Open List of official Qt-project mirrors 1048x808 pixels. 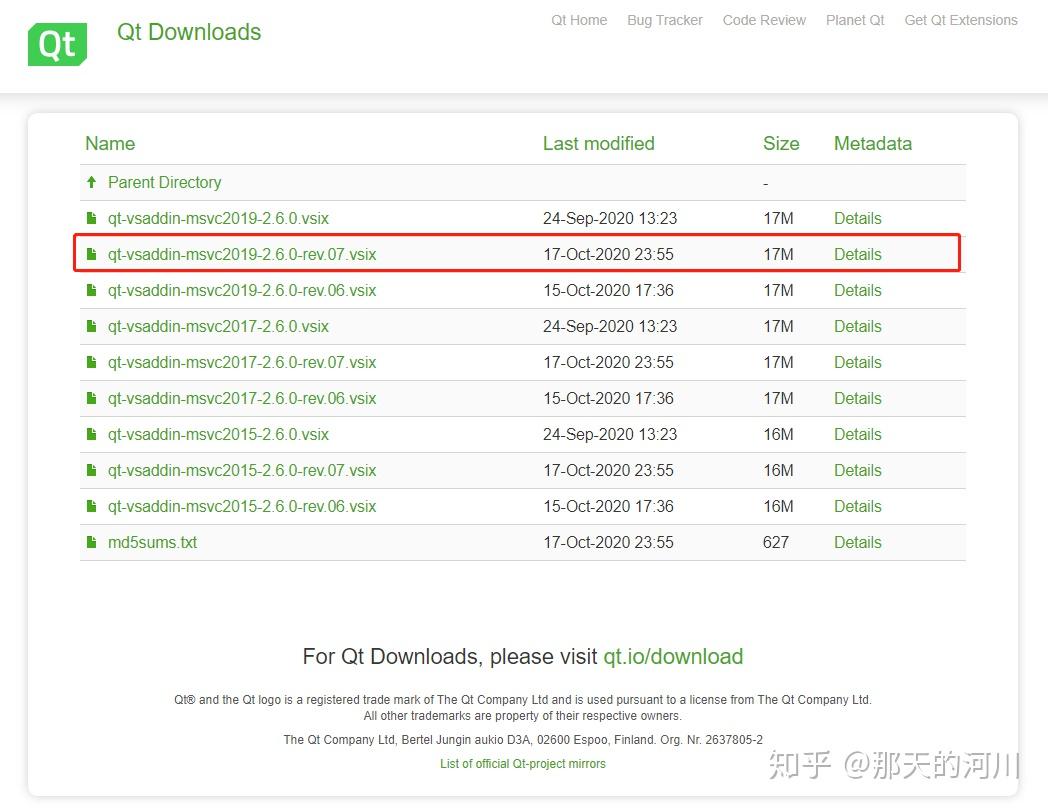(x=522, y=763)
